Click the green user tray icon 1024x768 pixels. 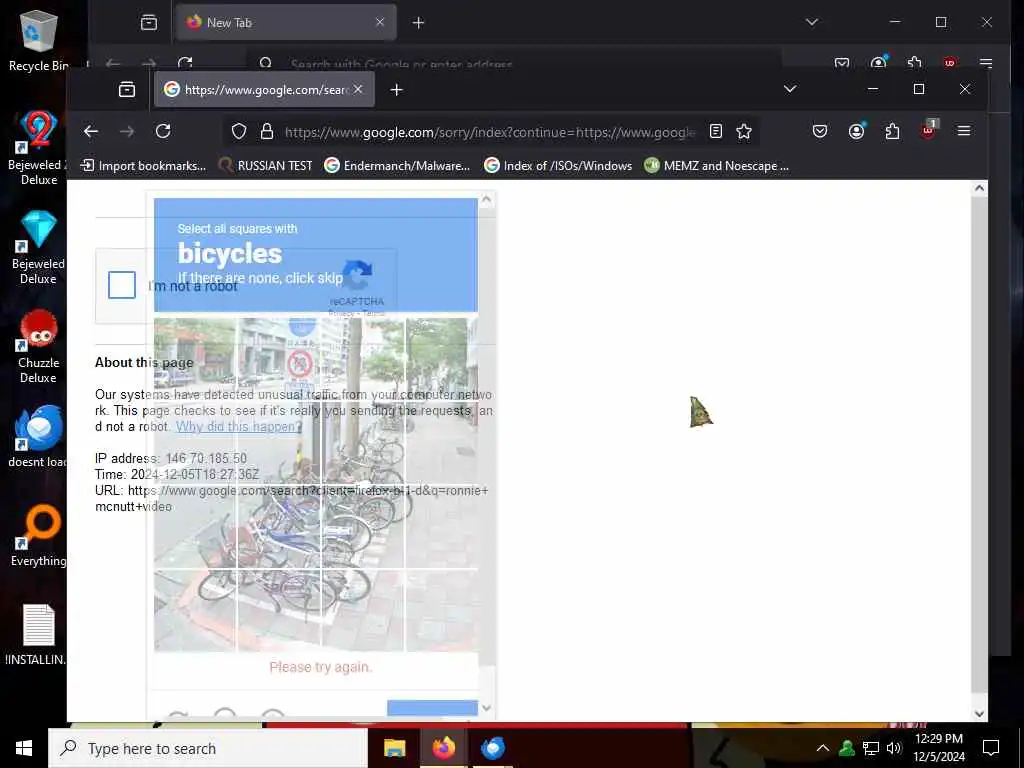click(847, 748)
